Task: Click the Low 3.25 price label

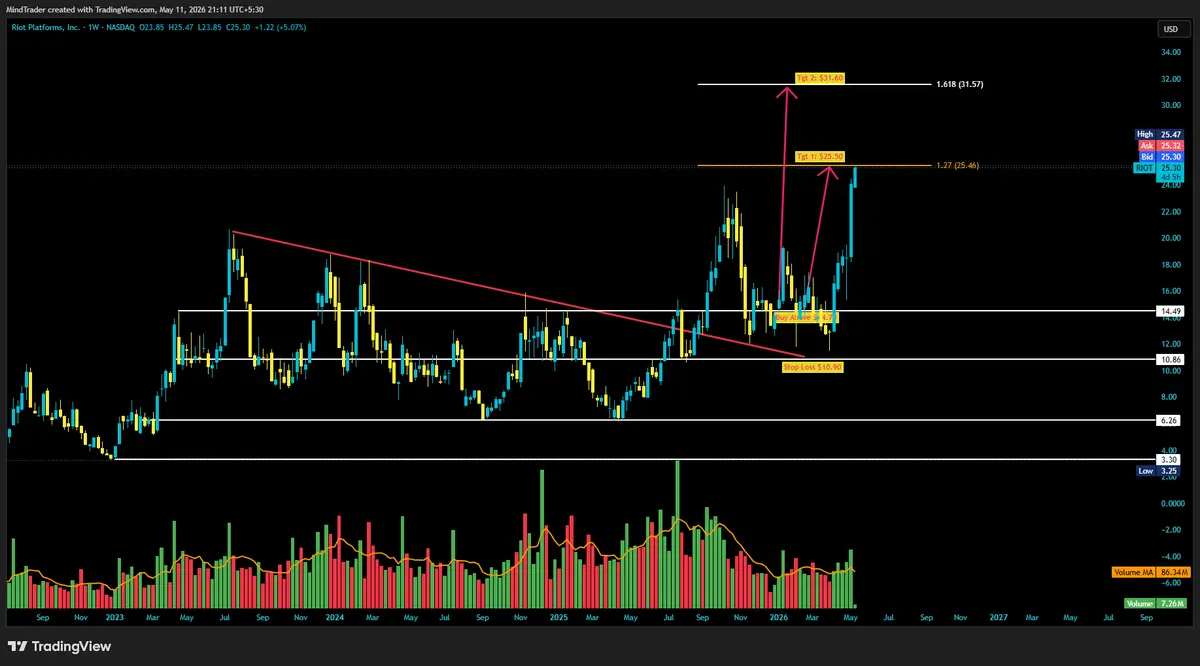Action: click(x=1160, y=470)
